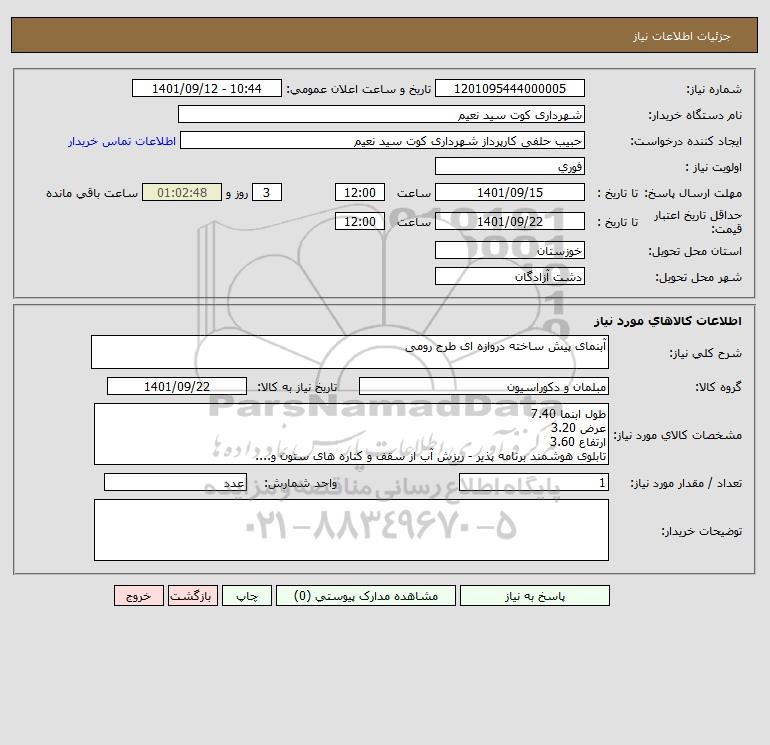Click the label شرح کلی نیاز:

click(x=706, y=353)
